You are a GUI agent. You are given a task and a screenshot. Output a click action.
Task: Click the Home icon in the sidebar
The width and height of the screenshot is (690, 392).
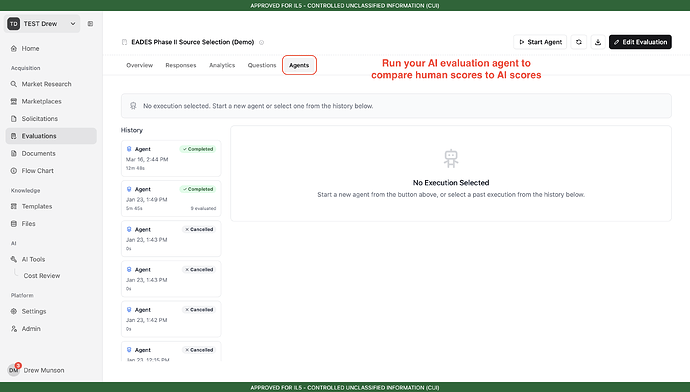point(14,48)
